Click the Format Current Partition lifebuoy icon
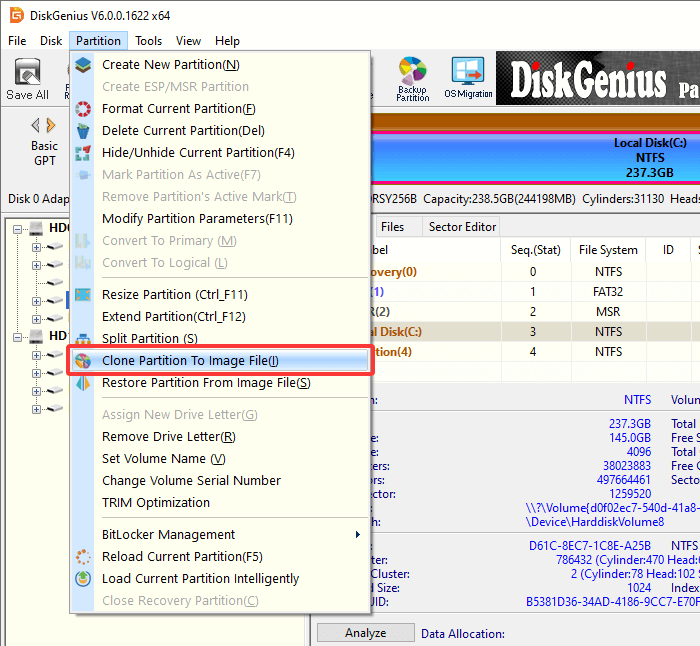 (x=84, y=109)
